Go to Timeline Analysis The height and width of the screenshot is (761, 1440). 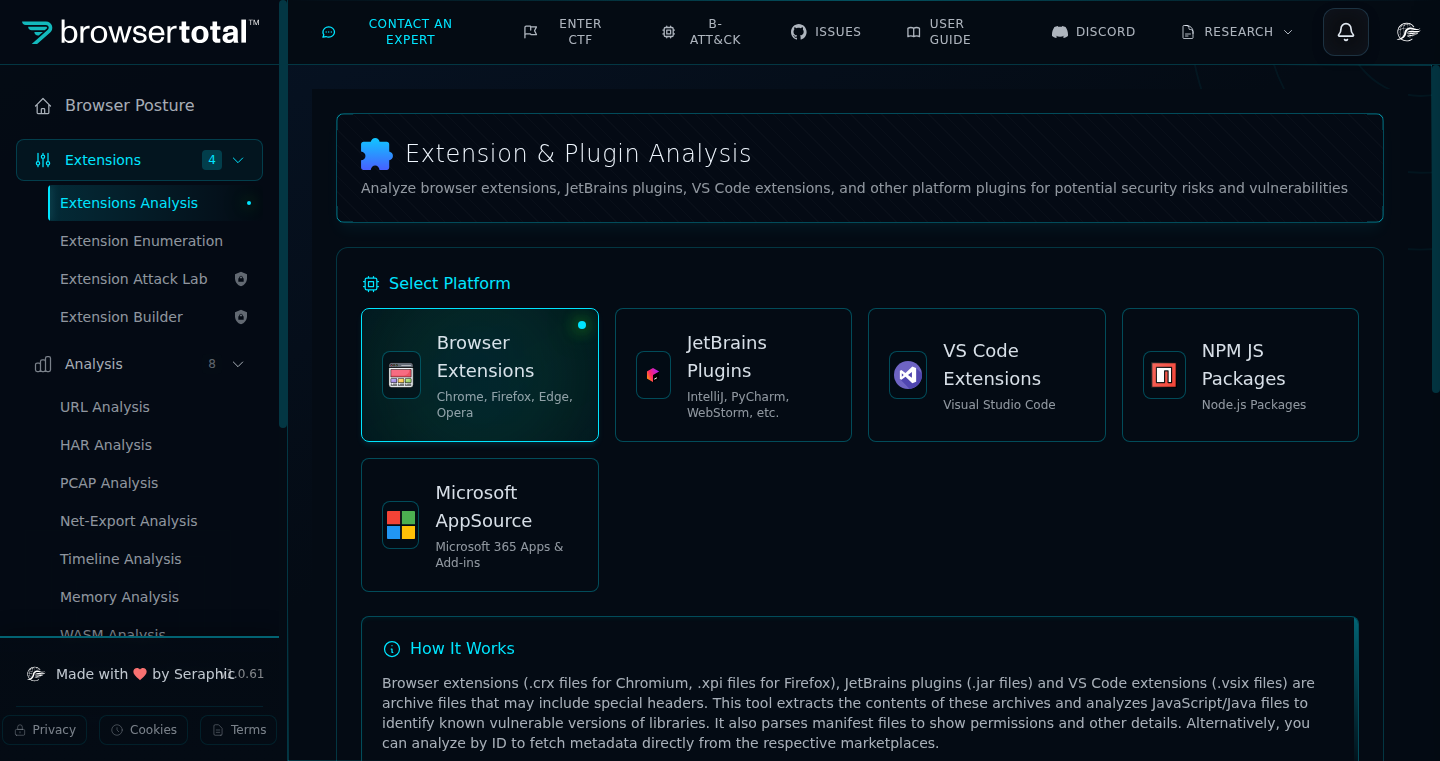pyautogui.click(x=155, y=559)
